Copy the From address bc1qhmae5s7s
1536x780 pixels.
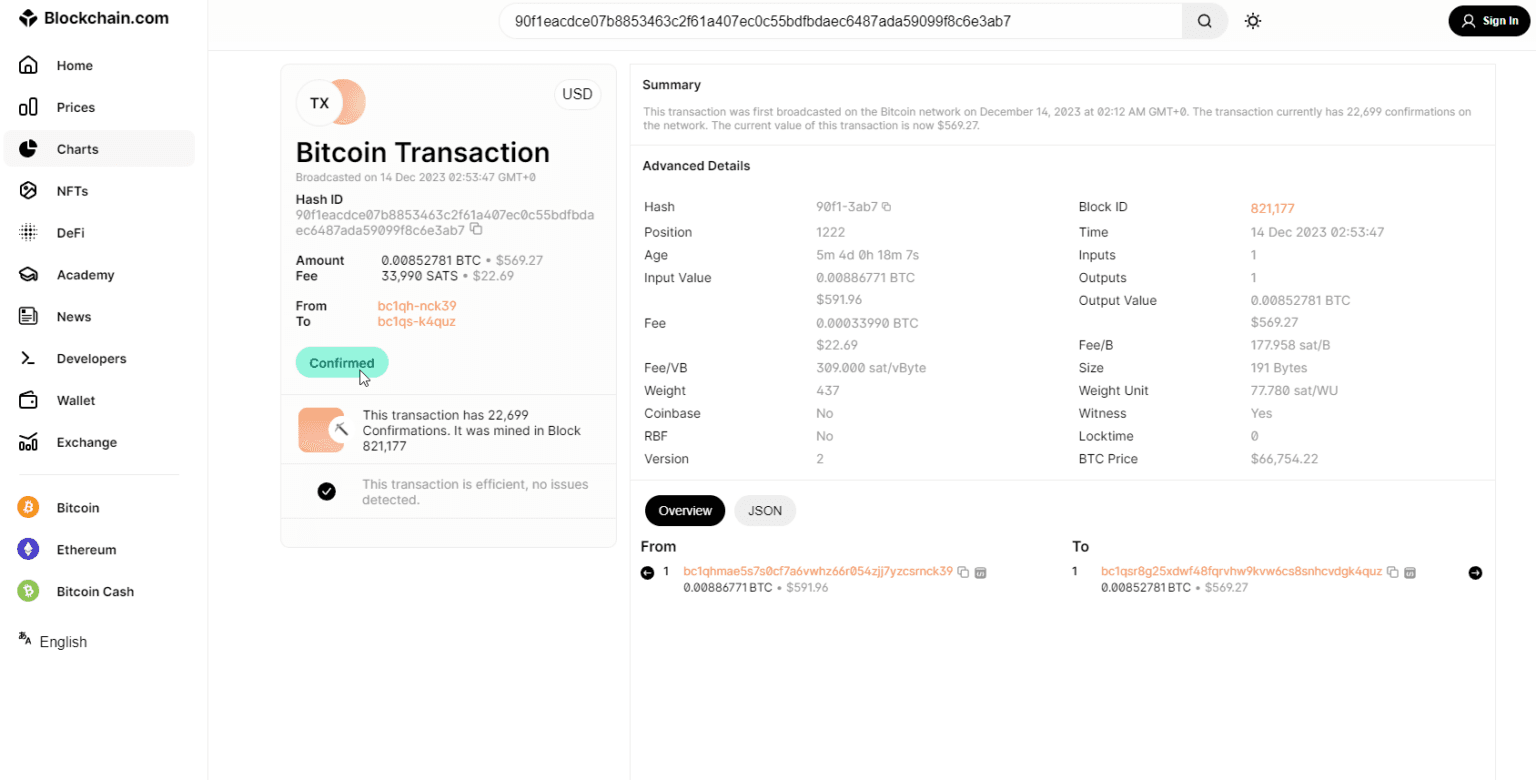[x=963, y=572]
